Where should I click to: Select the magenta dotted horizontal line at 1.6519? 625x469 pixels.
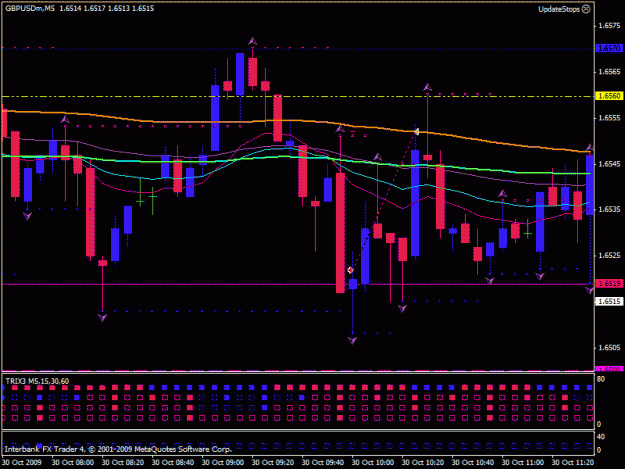298,284
